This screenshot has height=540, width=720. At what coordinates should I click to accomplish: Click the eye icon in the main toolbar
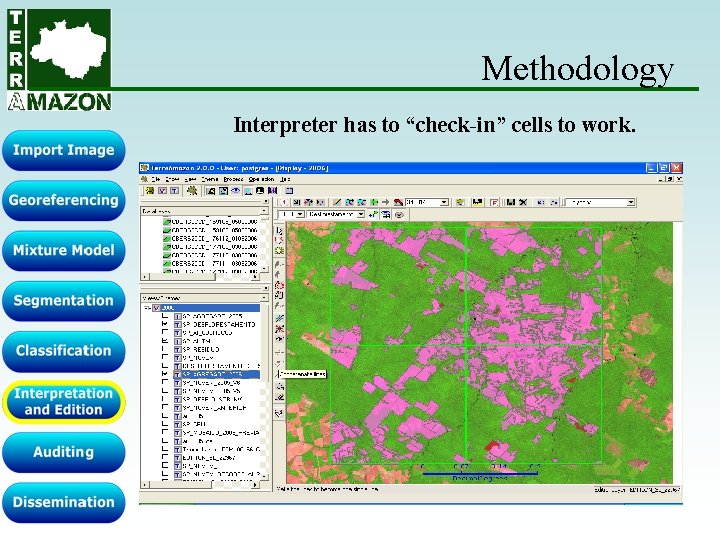[236, 191]
